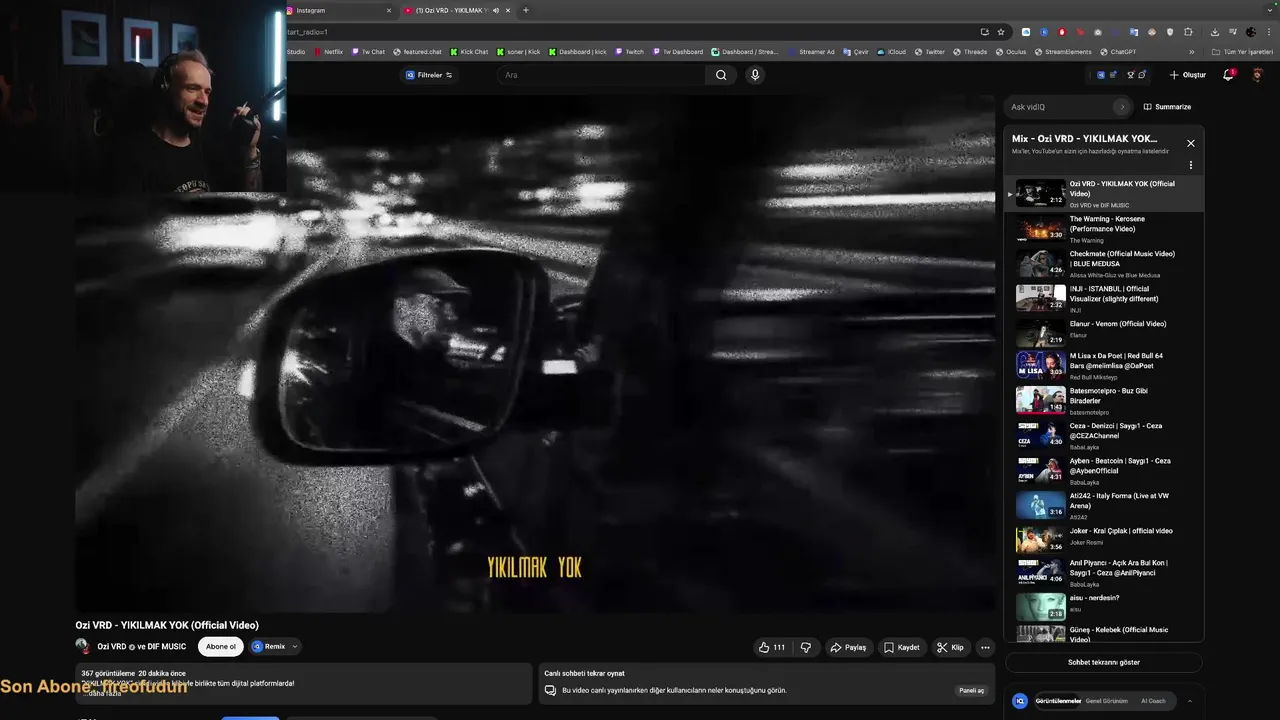Screen dimensions: 1280x720
Task: Close the Instagram tab
Action: [389, 10]
